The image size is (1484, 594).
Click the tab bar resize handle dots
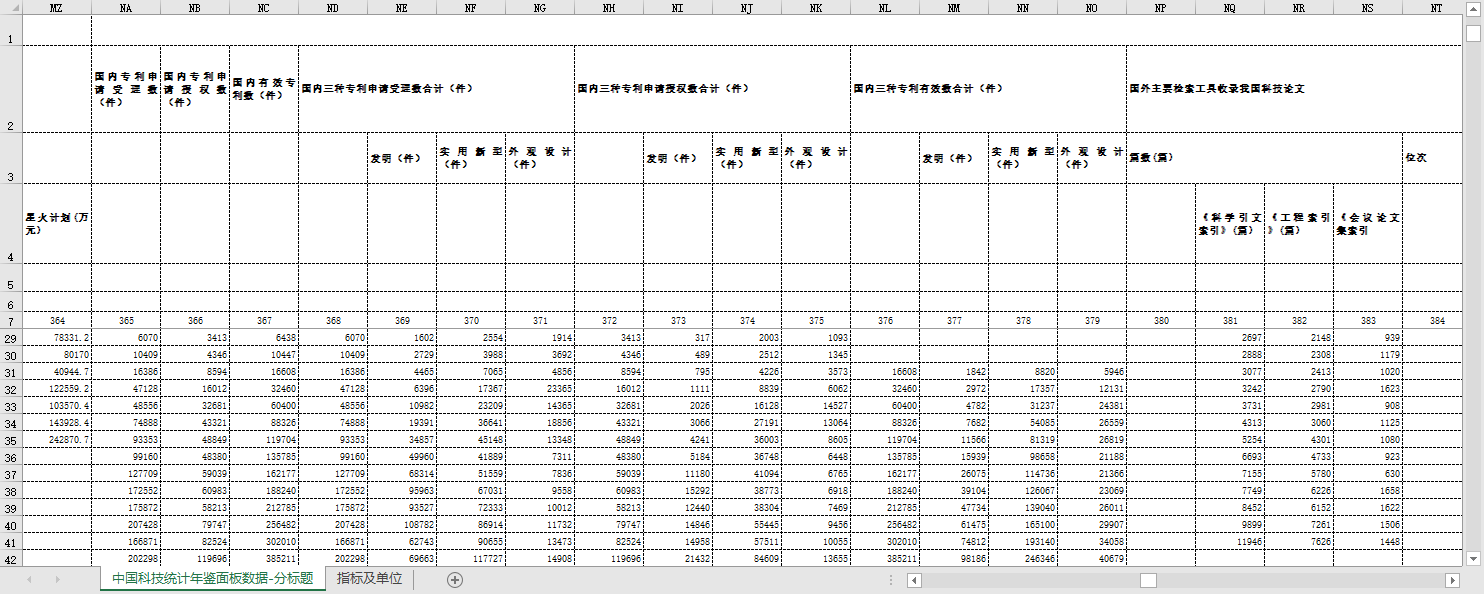[x=890, y=580]
